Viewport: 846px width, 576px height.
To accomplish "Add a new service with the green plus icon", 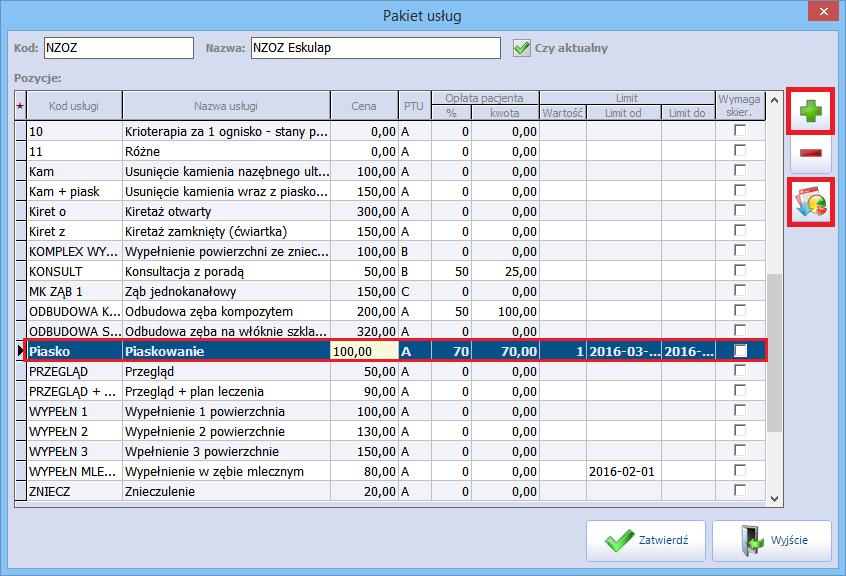I will 810,111.
